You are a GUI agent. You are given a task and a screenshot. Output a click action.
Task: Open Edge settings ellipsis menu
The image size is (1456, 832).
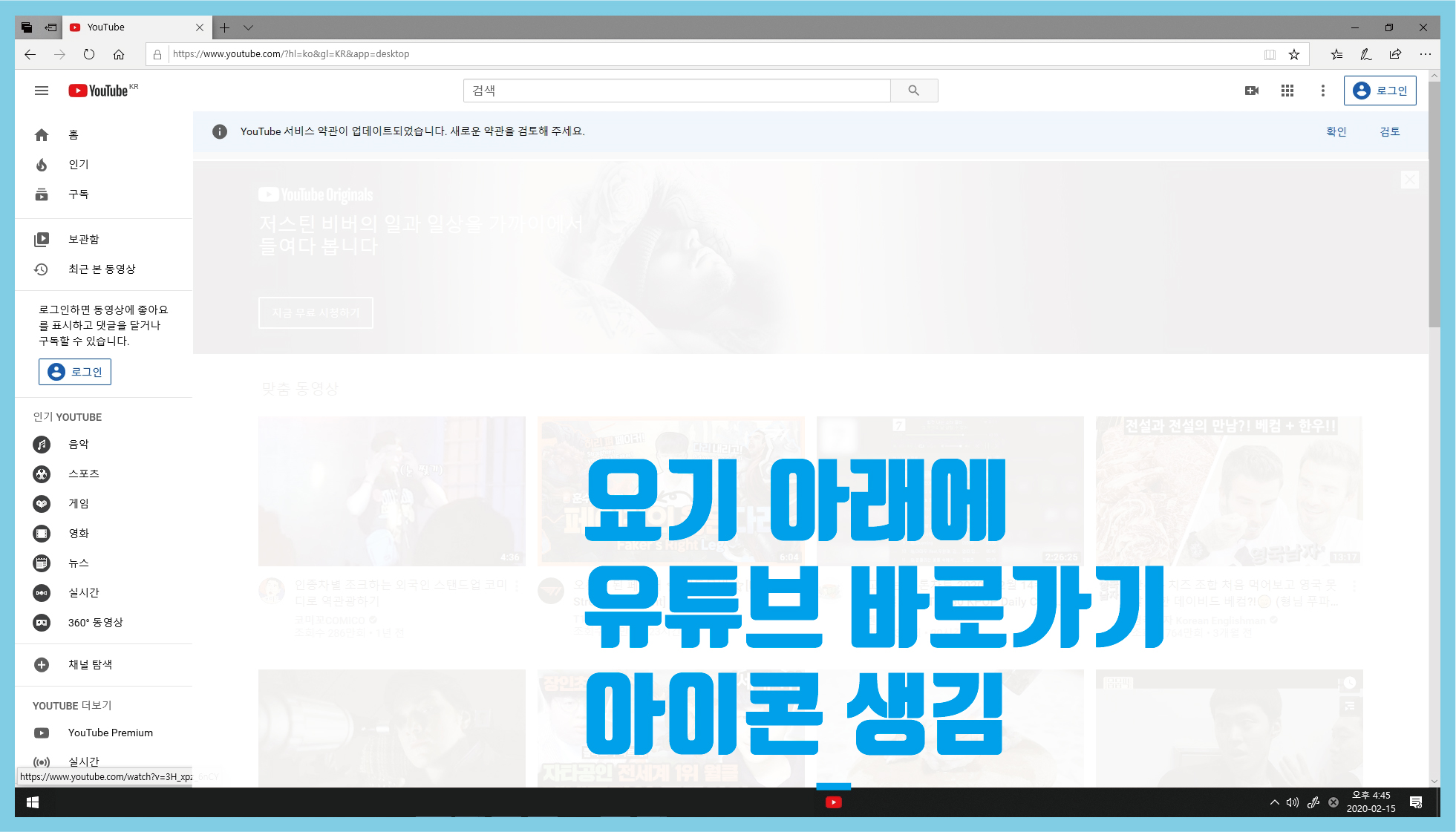point(1425,54)
